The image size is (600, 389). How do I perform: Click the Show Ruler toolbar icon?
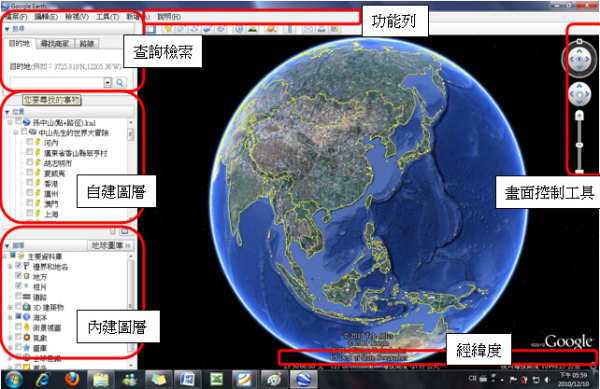pos(290,29)
